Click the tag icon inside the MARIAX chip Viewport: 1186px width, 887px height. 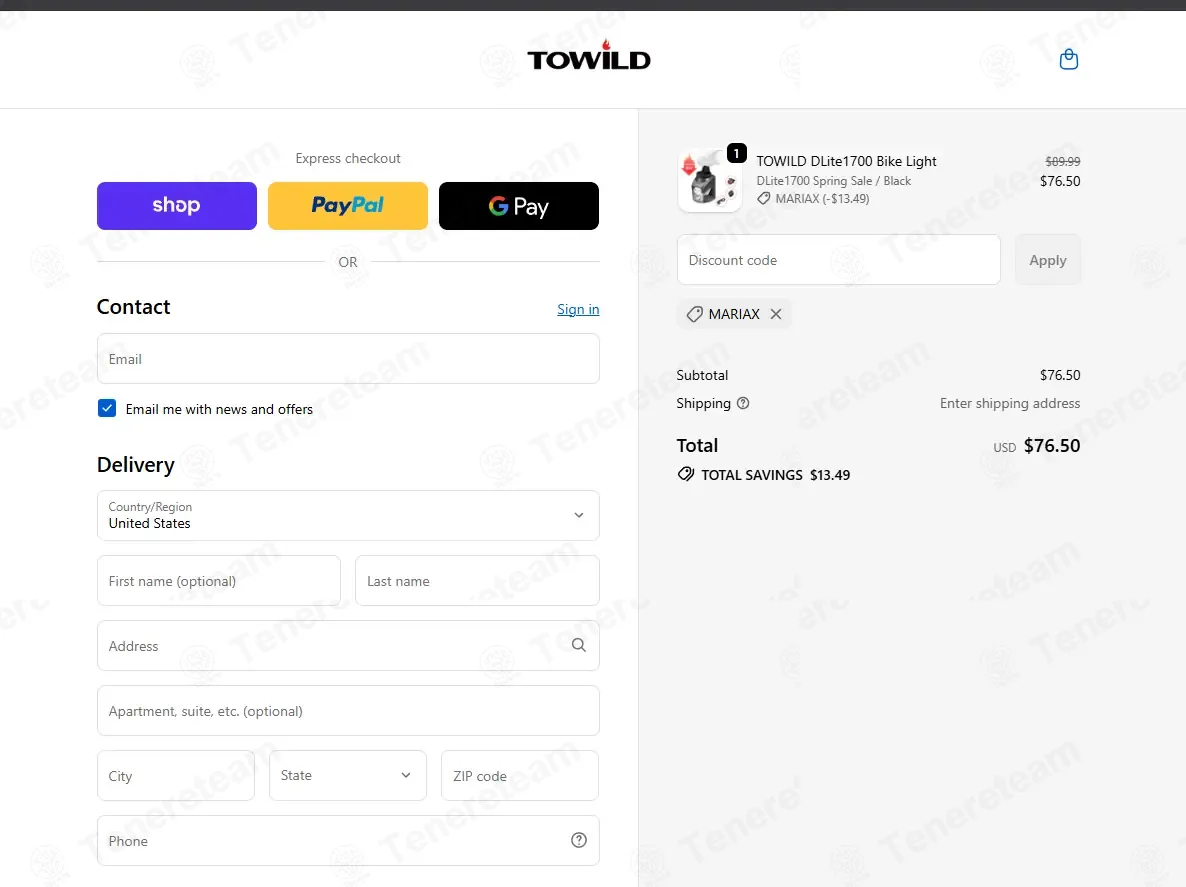coord(694,314)
